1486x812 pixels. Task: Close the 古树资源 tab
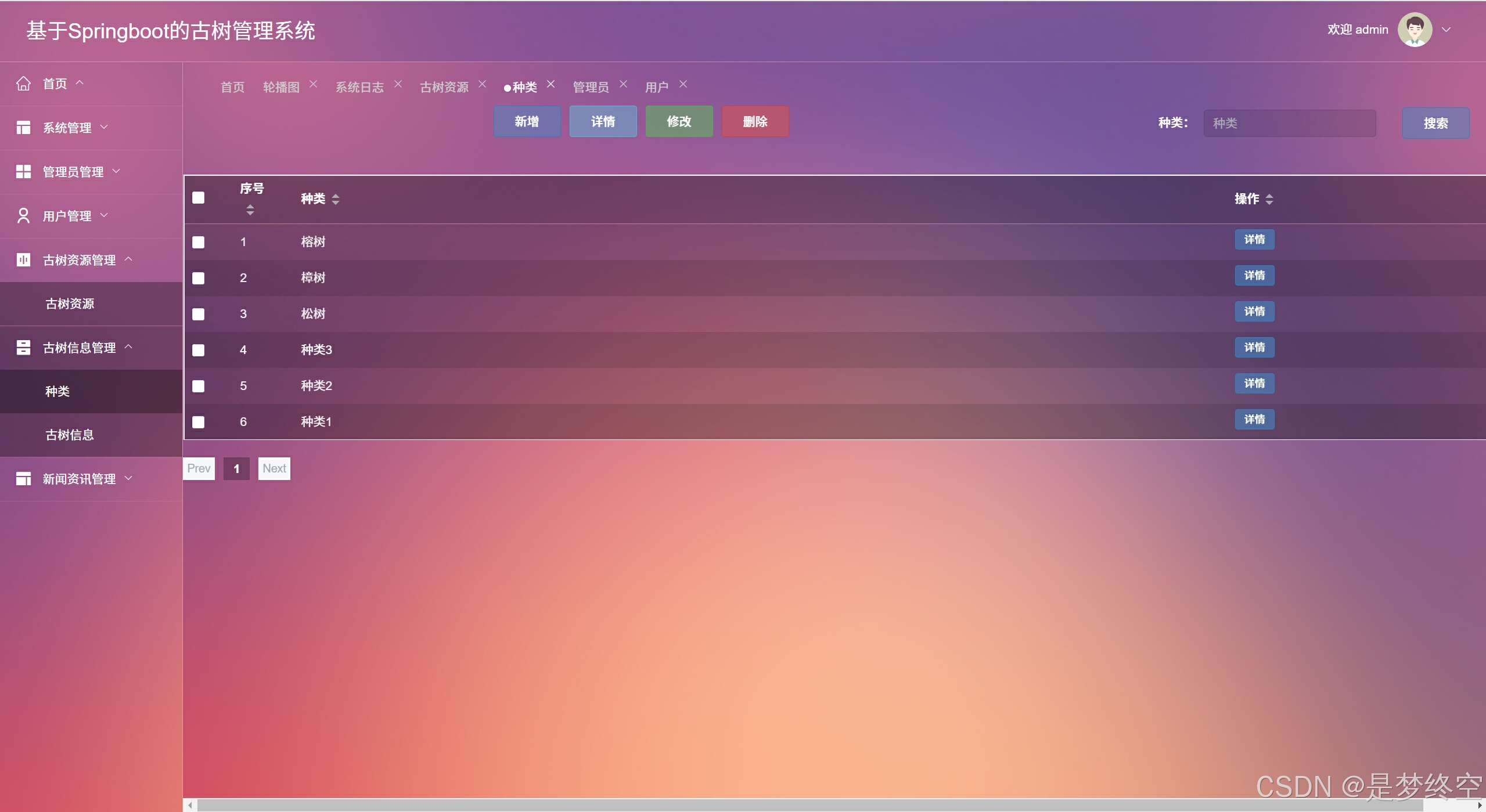[483, 84]
